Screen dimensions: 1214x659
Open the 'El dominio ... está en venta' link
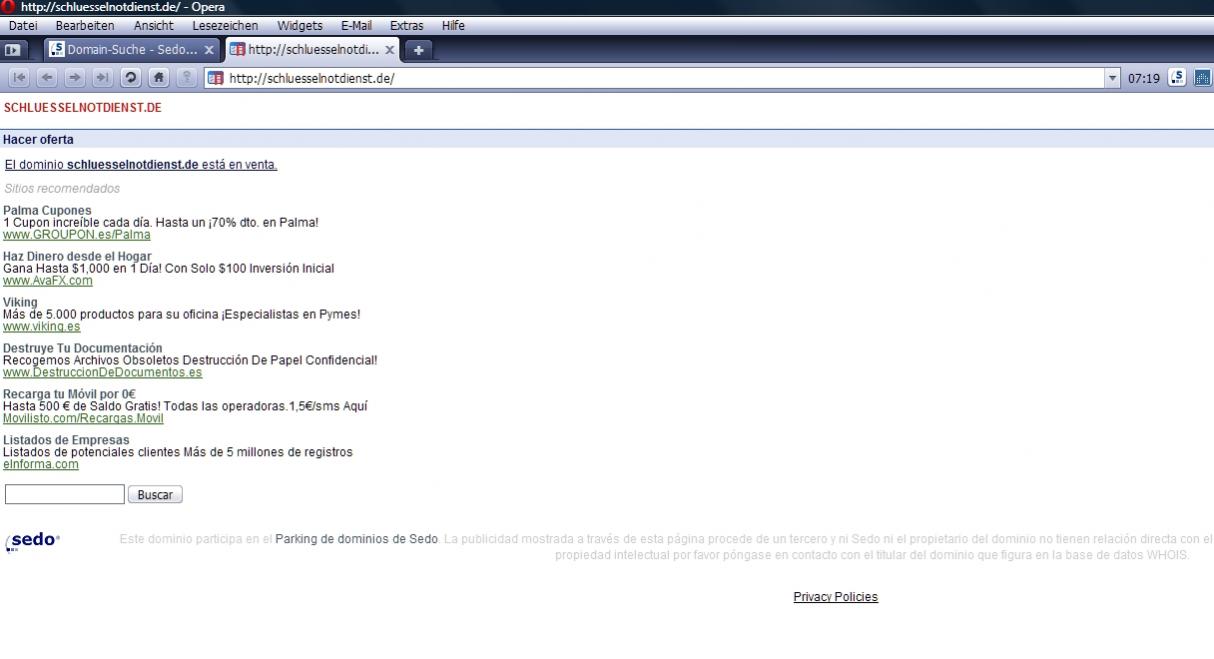[x=141, y=165]
